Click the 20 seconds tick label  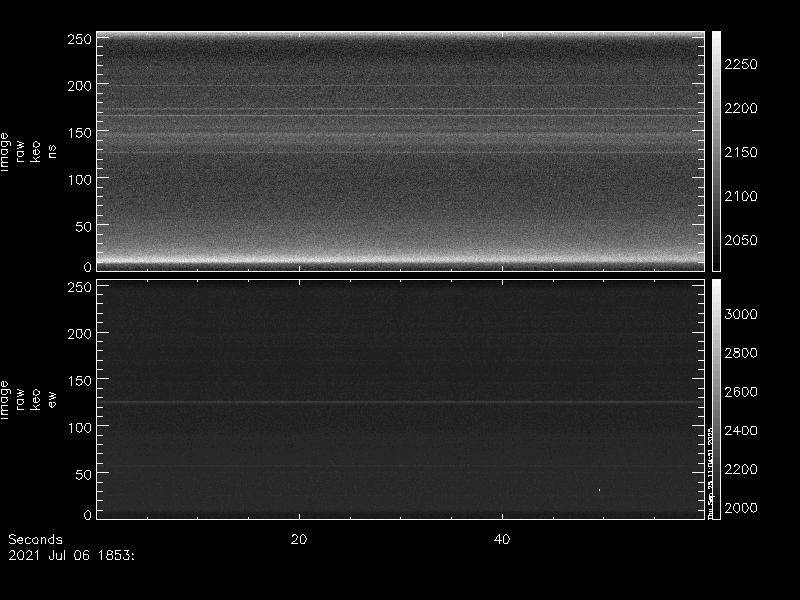(298, 539)
